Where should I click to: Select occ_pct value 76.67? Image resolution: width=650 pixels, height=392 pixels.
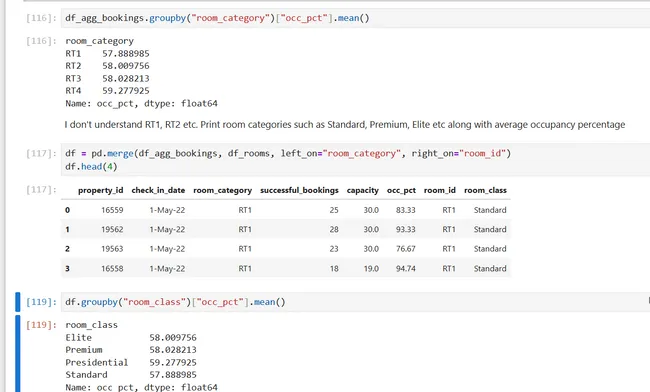click(405, 249)
